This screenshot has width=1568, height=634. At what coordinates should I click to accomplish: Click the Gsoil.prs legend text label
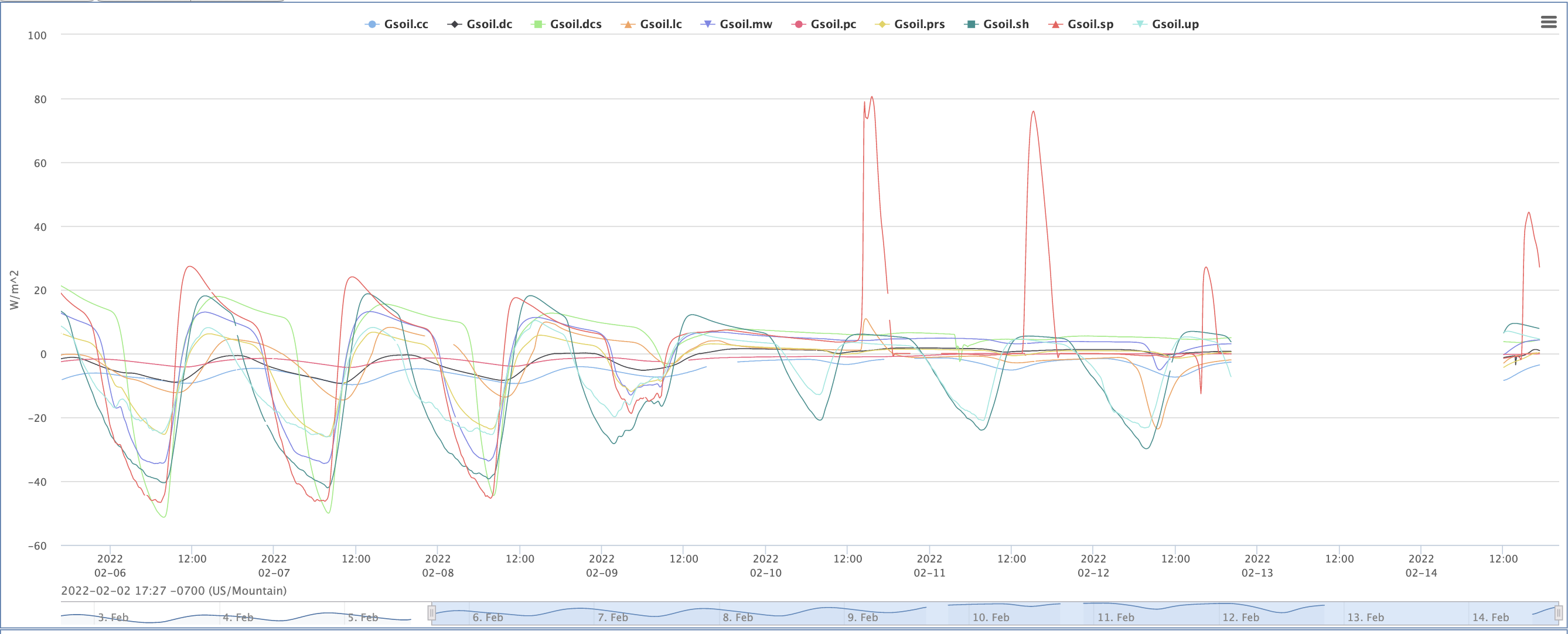pyautogui.click(x=919, y=25)
